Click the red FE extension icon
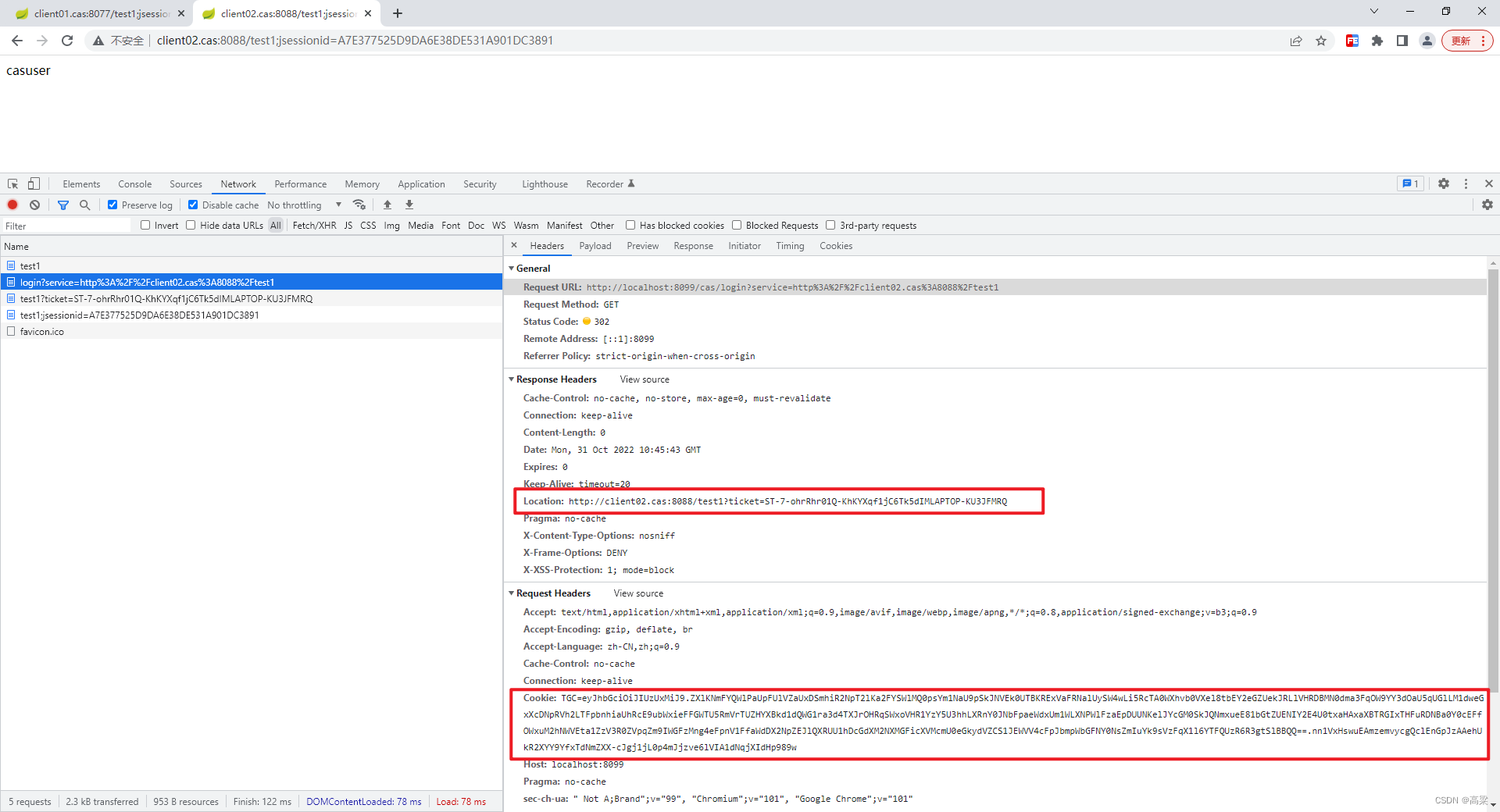 (x=1352, y=41)
